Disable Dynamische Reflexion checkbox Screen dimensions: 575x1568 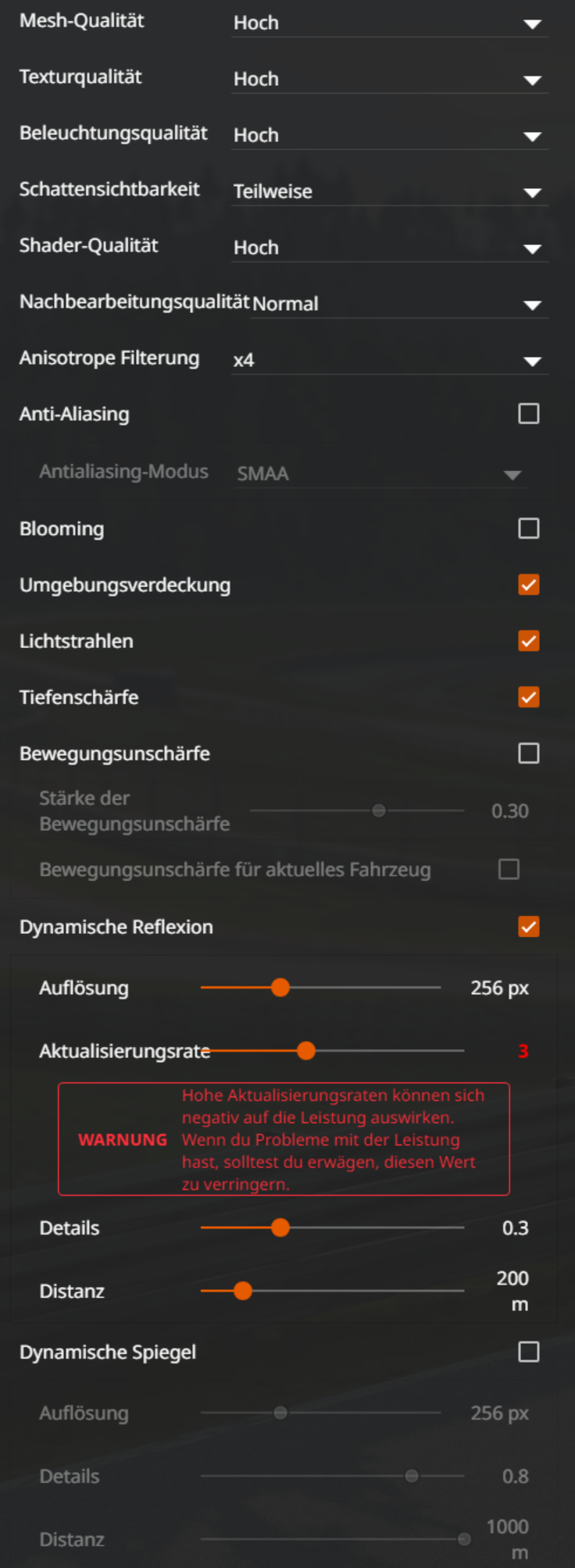(x=529, y=927)
